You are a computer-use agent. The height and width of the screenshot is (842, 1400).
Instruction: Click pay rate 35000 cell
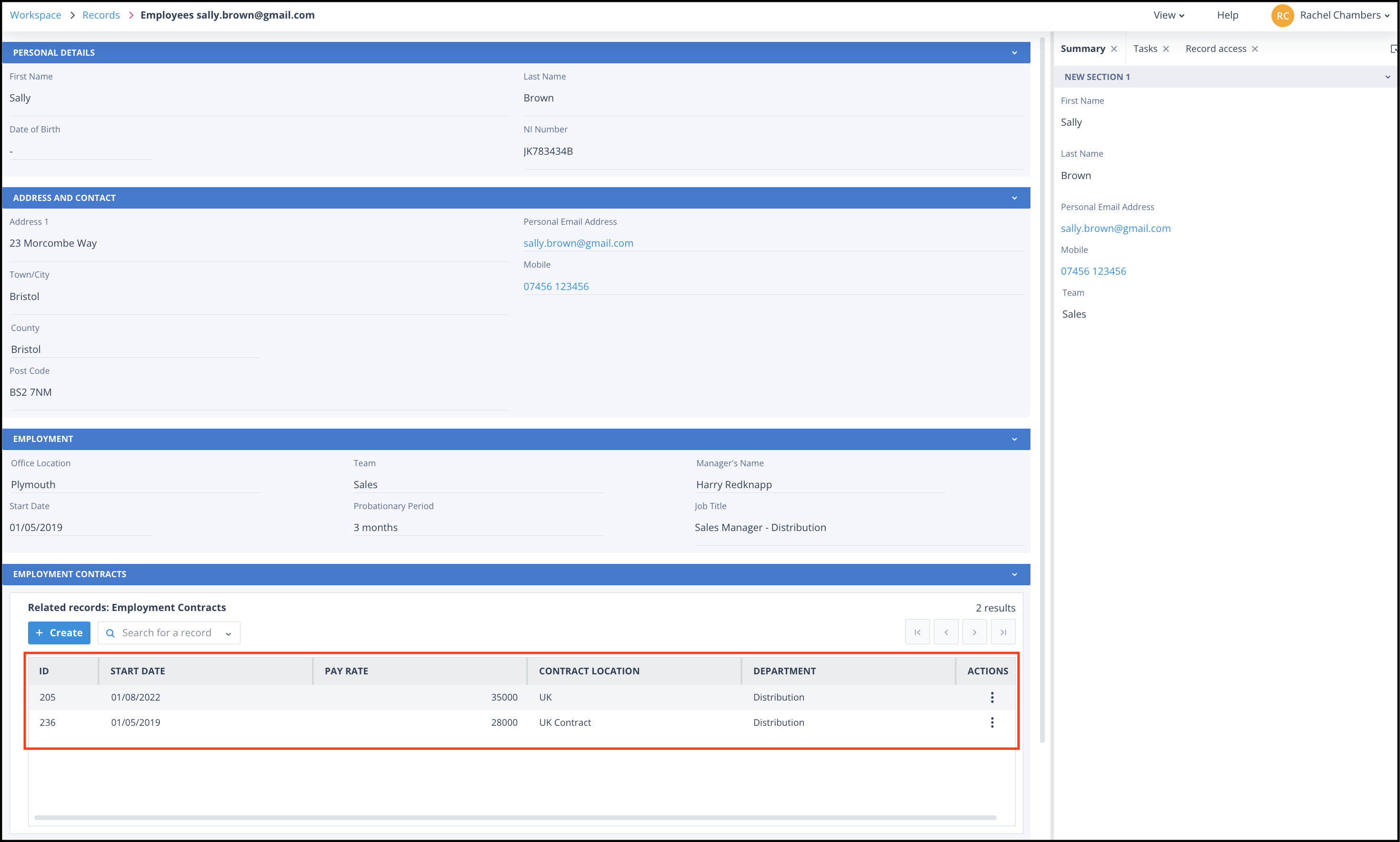pos(504,697)
